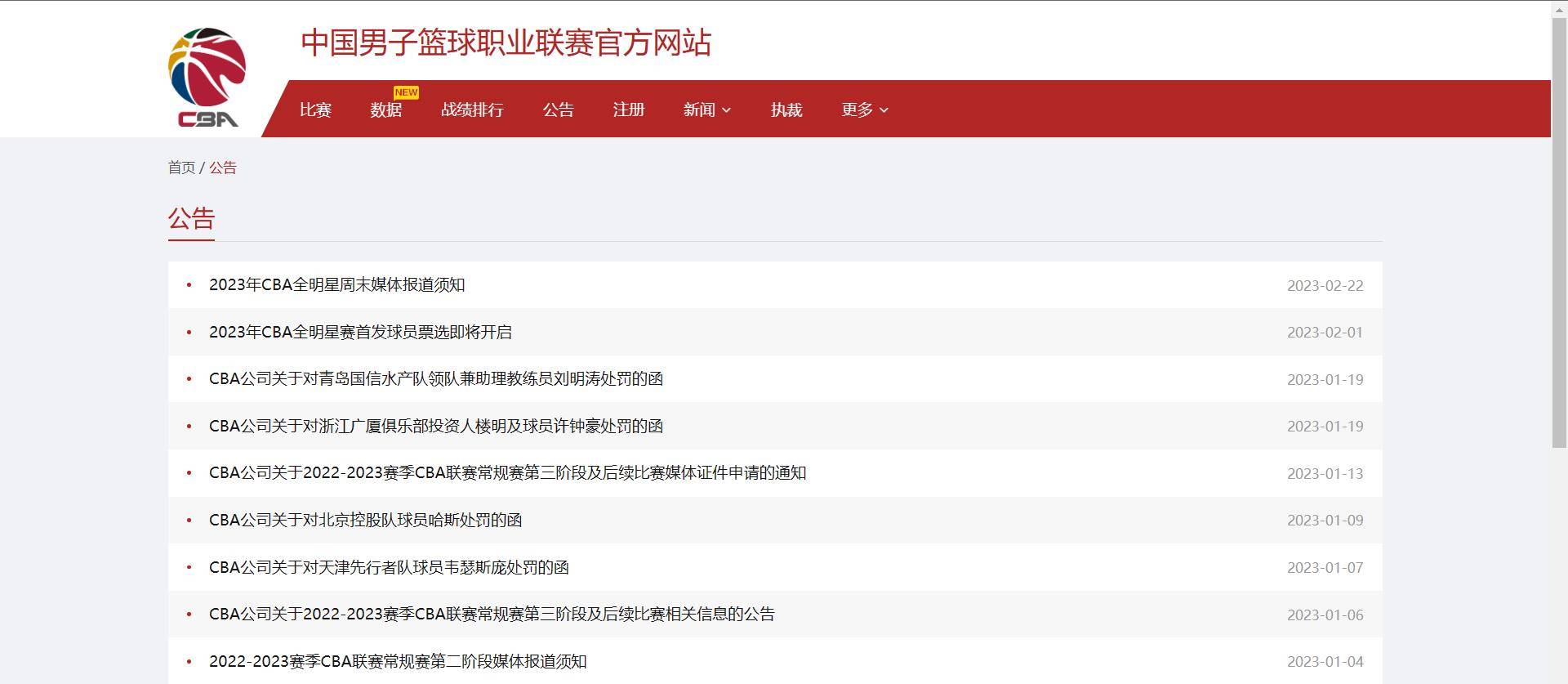Viewport: 1568px width, 684px height.
Task: Click the CBA league logo
Action: [207, 78]
